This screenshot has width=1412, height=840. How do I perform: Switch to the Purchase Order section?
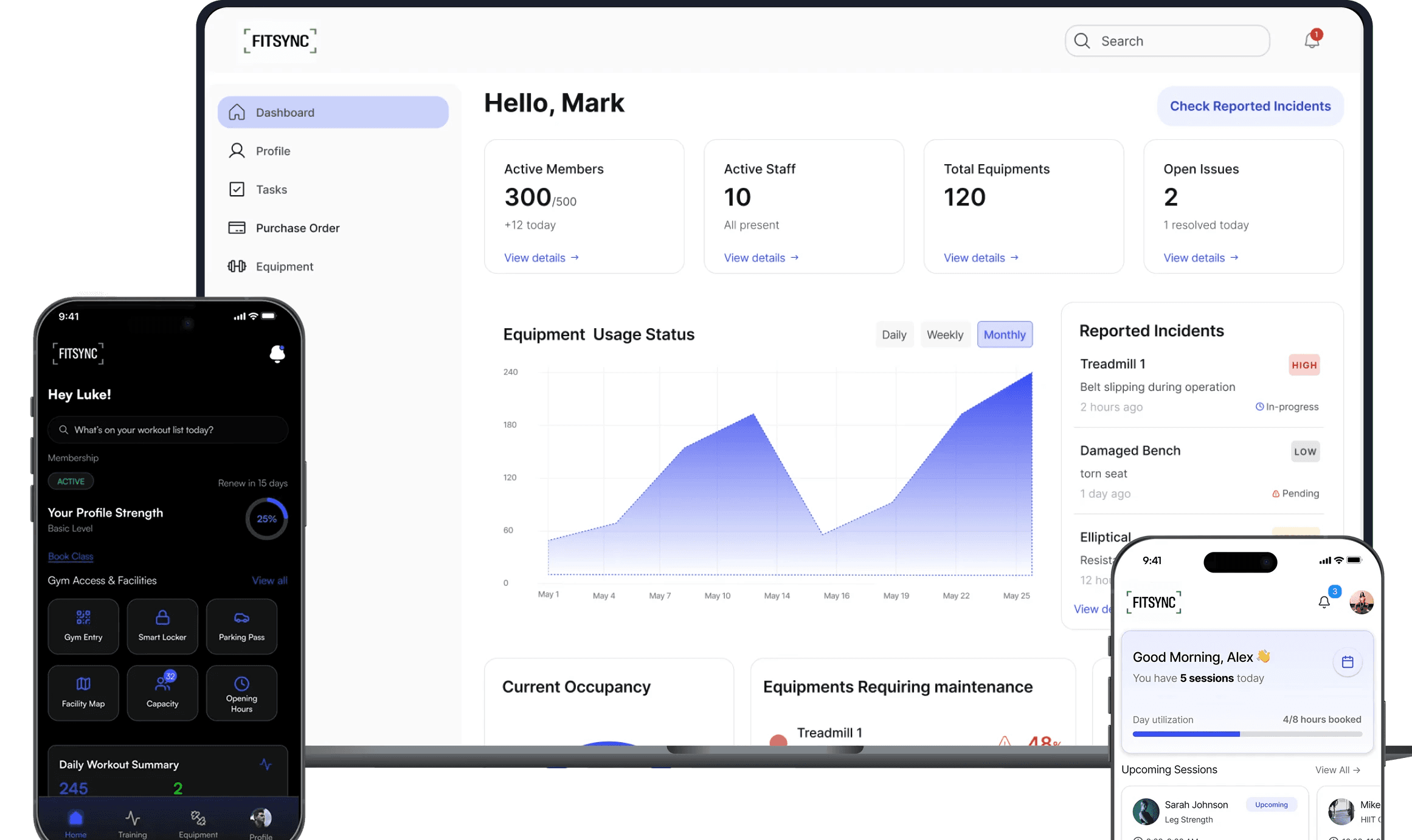[297, 228]
